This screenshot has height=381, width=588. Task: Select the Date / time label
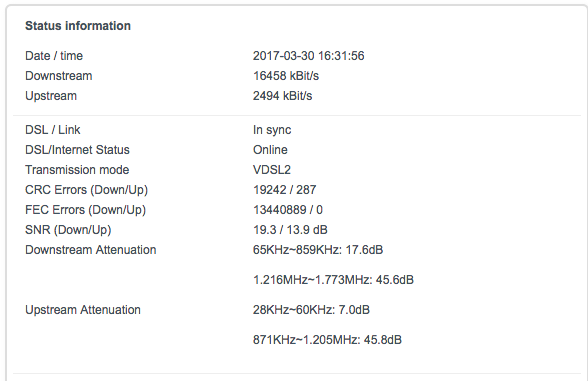(54, 56)
